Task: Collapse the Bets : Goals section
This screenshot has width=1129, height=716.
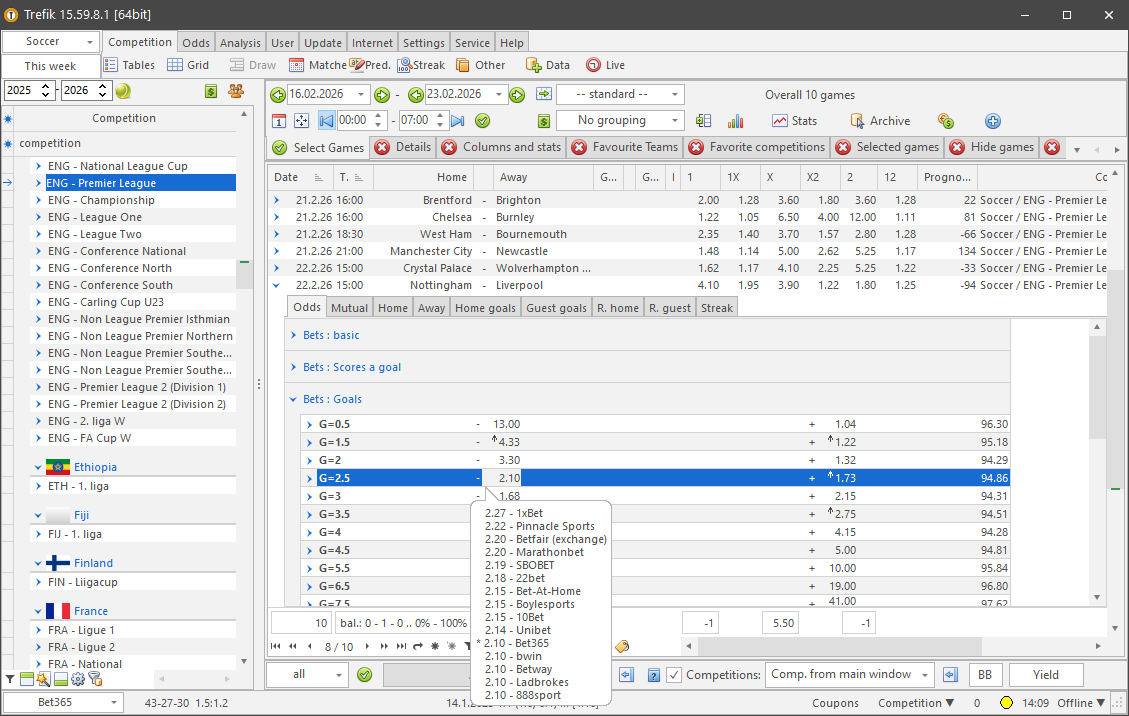Action: pos(293,400)
